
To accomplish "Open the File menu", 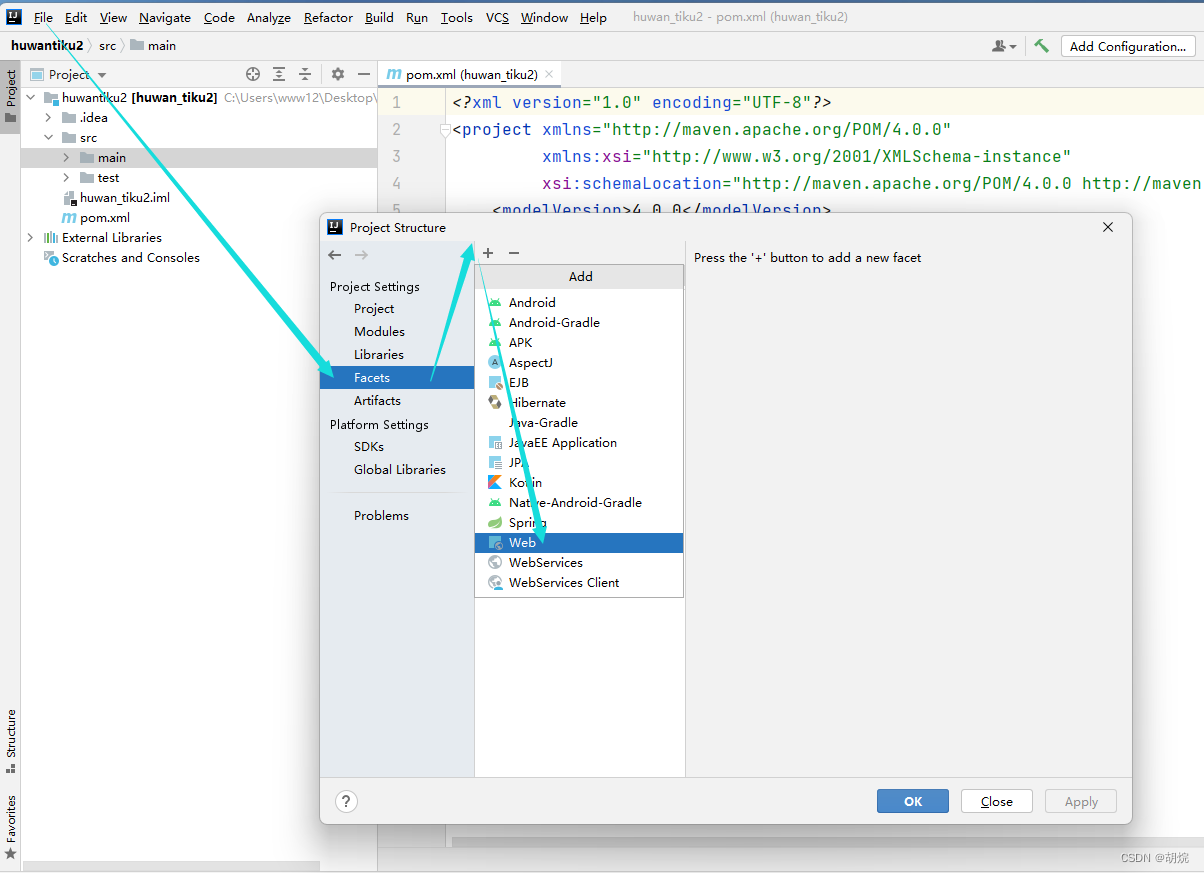I will (43, 18).
